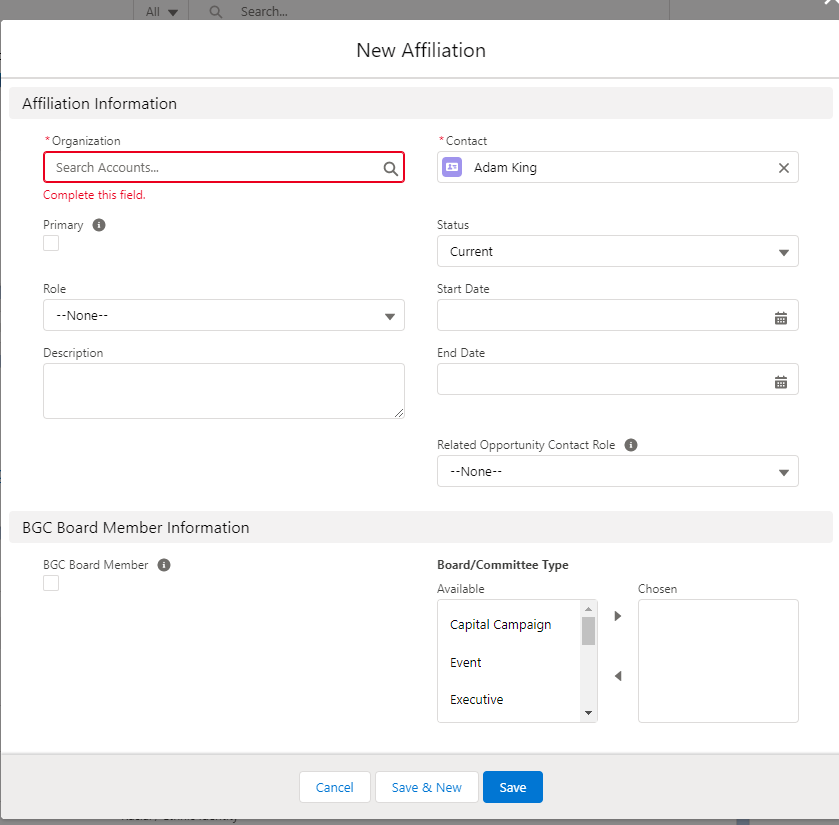
Task: Click Save & New to create another affiliation
Action: pyautogui.click(x=426, y=787)
